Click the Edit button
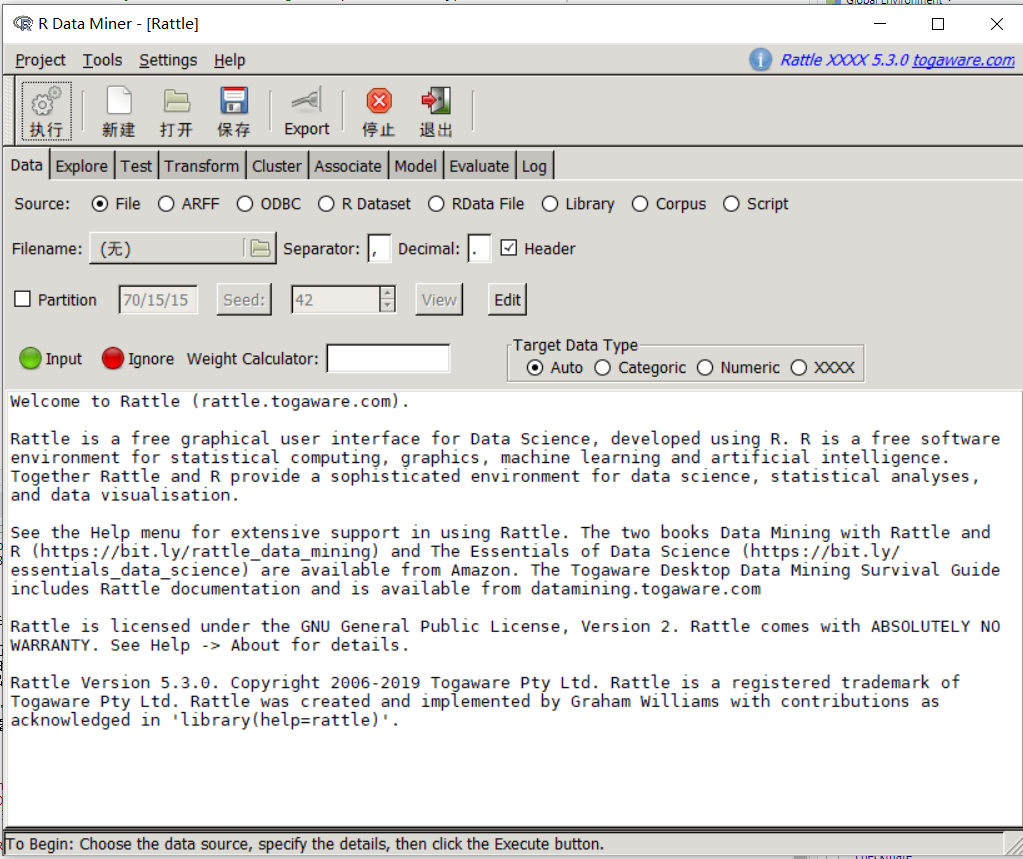 tap(506, 299)
